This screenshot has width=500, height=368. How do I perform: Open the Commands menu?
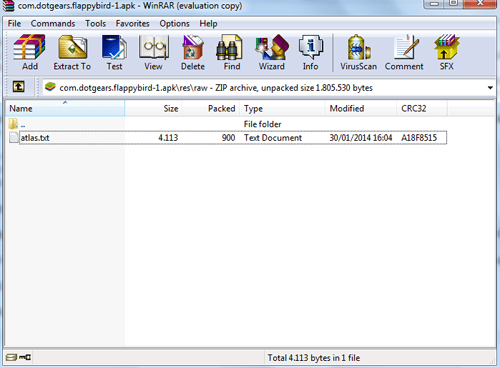tap(53, 24)
